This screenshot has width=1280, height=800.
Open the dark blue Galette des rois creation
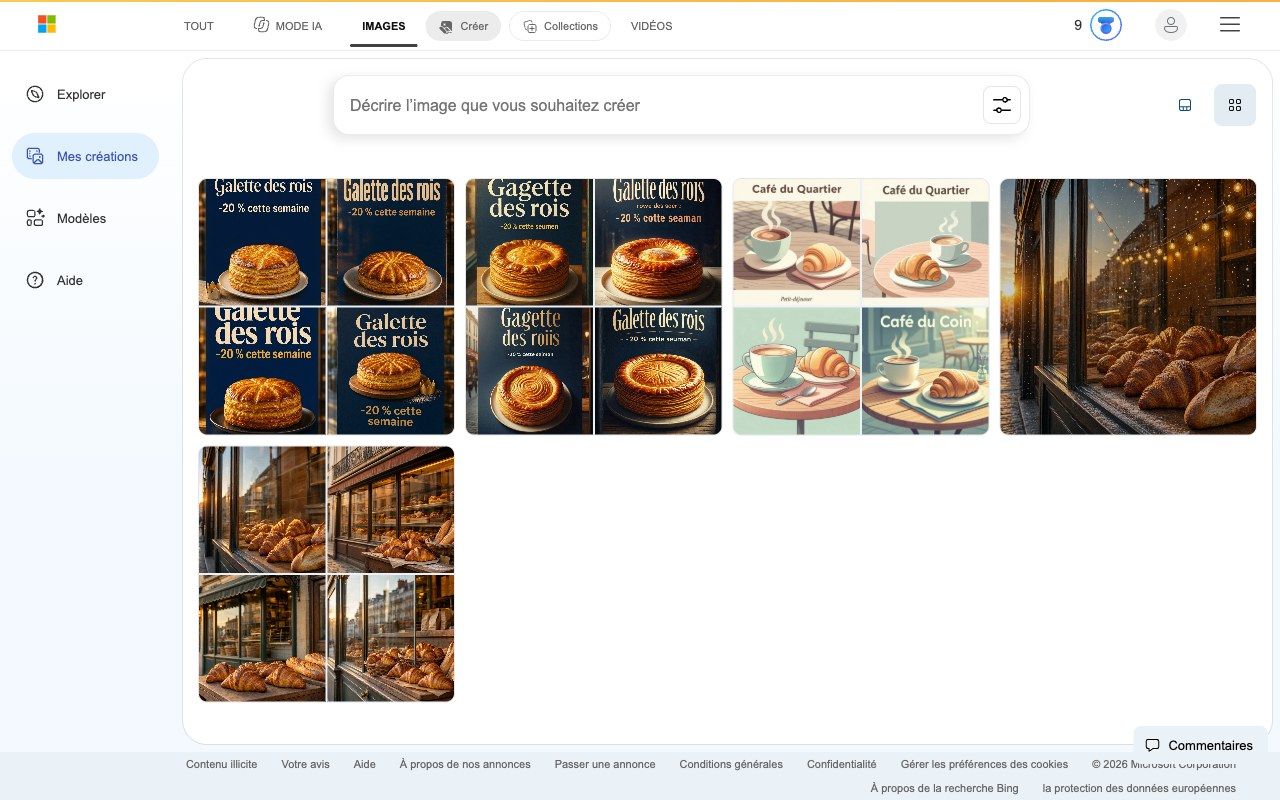coord(326,307)
